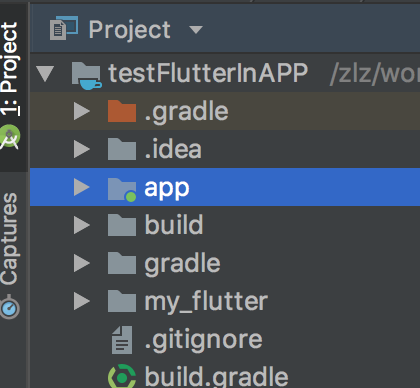This screenshot has height=388, width=420.
Task: Expand the .gradle folder arrow
Action: click(x=82, y=111)
